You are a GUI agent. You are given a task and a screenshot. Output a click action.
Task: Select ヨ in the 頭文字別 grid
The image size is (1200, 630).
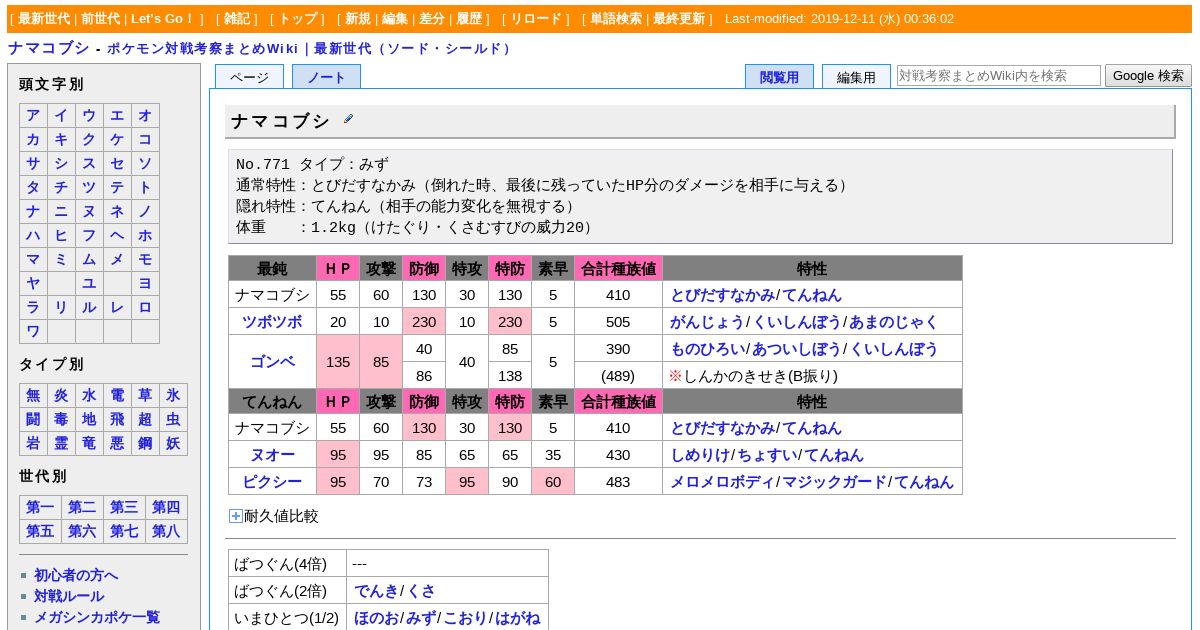[145, 283]
